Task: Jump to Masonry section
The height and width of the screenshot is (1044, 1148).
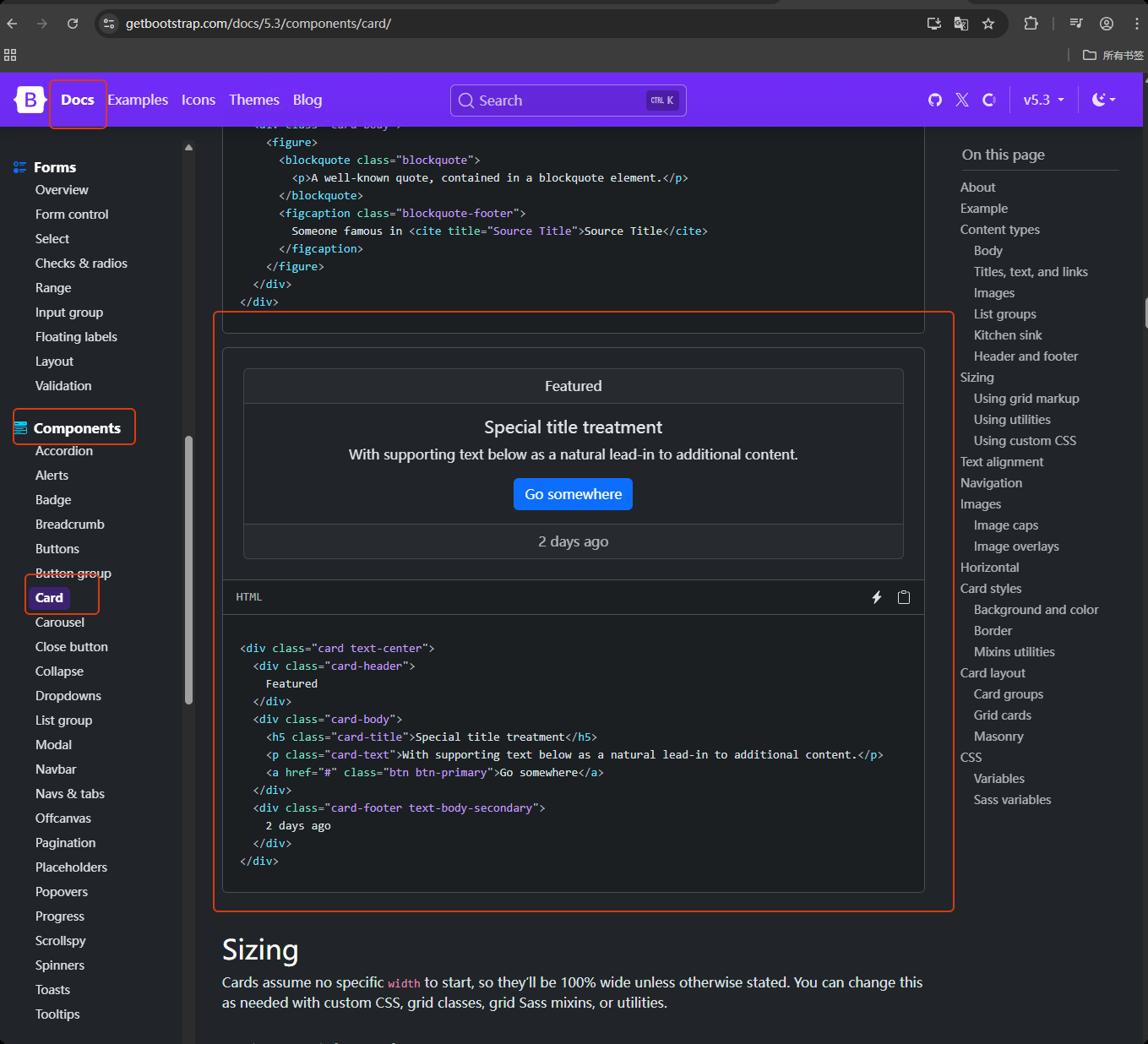Action: tap(998, 737)
